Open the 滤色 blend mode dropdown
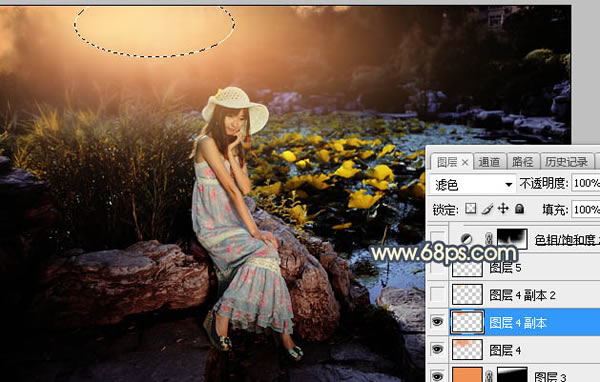Image resolution: width=600 pixels, height=382 pixels. coord(472,184)
